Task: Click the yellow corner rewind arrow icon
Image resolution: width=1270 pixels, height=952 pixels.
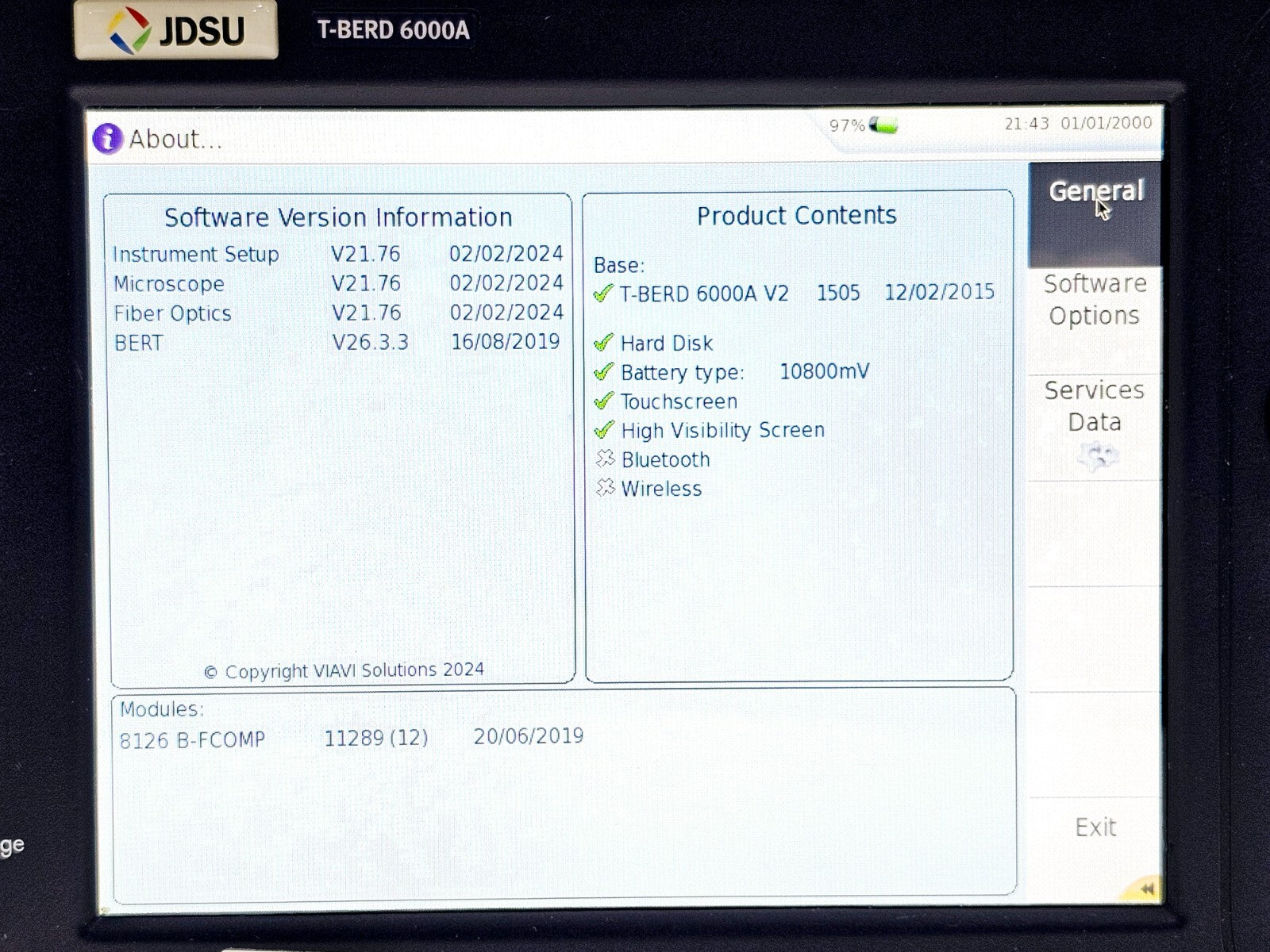Action: coord(1145,889)
